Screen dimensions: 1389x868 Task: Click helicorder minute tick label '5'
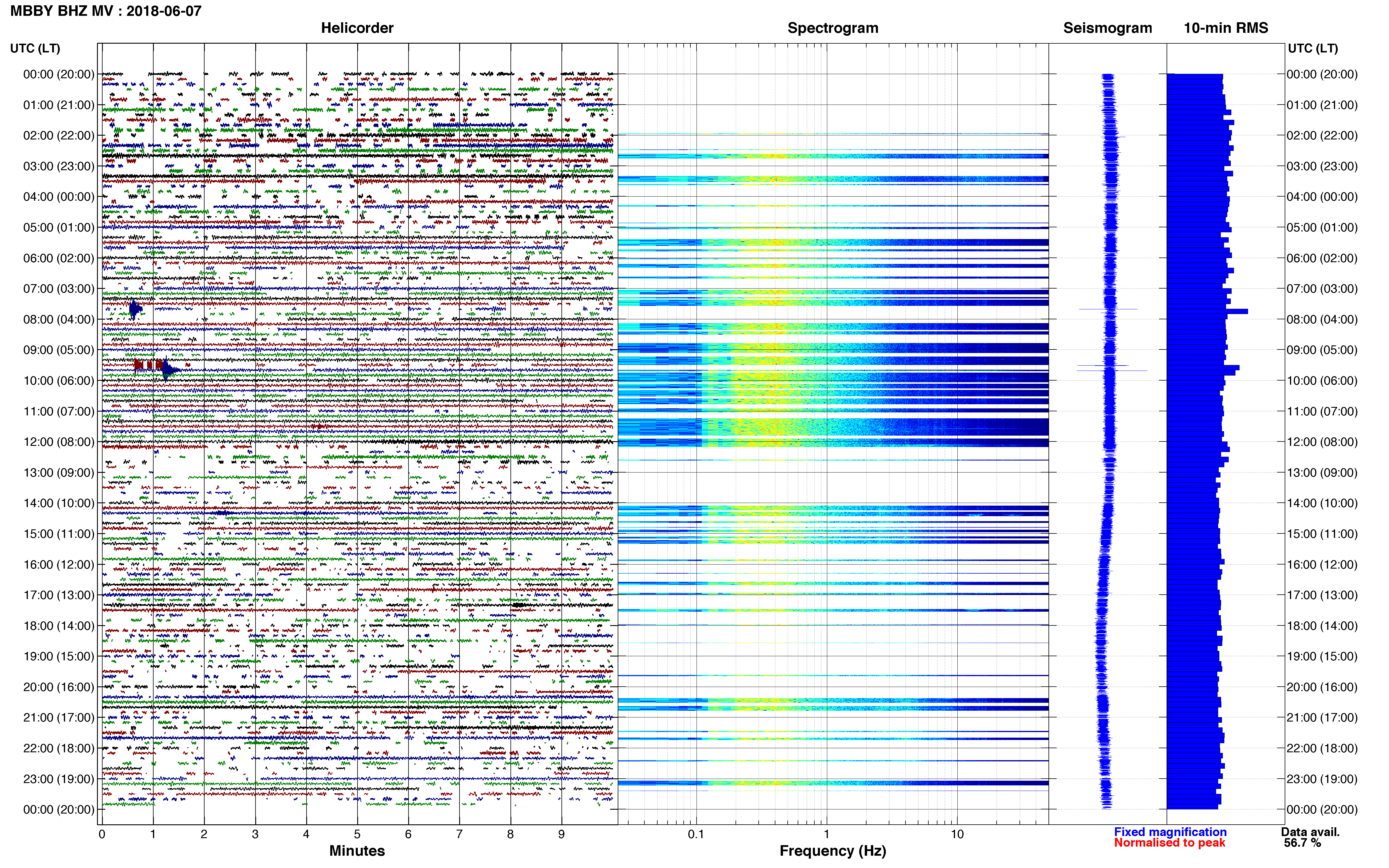coord(357,834)
